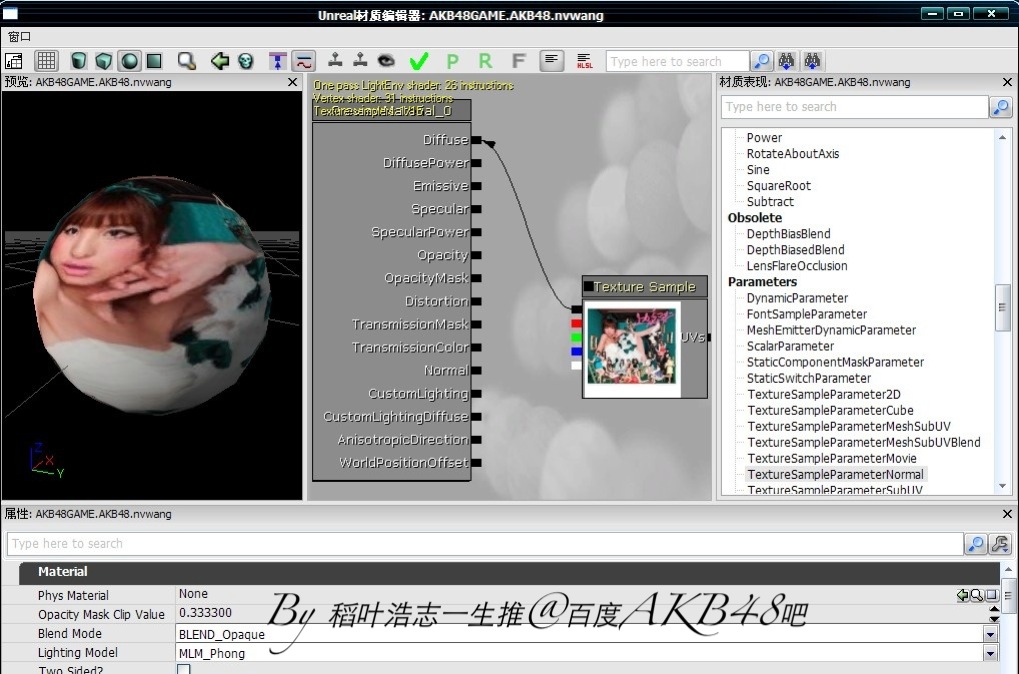Toggle the green R realtime icon
This screenshot has width=1019, height=674.
pos(485,61)
